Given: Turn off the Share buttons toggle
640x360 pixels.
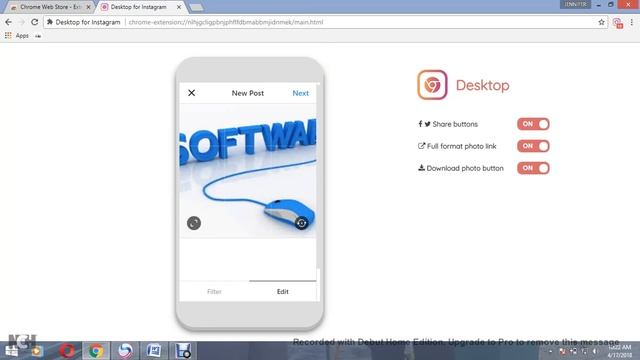Looking at the screenshot, I should tap(533, 124).
